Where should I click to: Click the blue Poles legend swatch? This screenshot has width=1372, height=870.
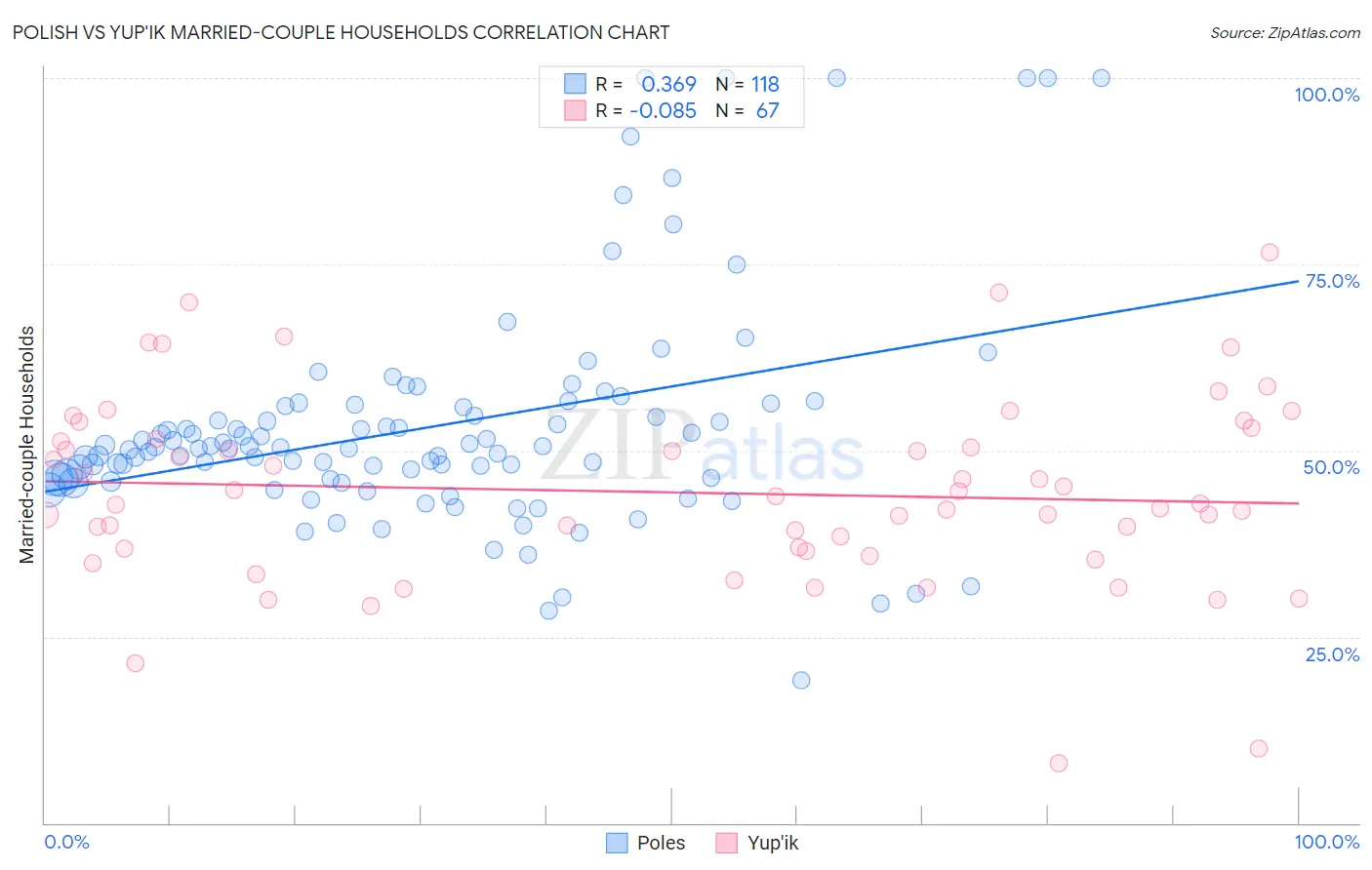pos(617,843)
